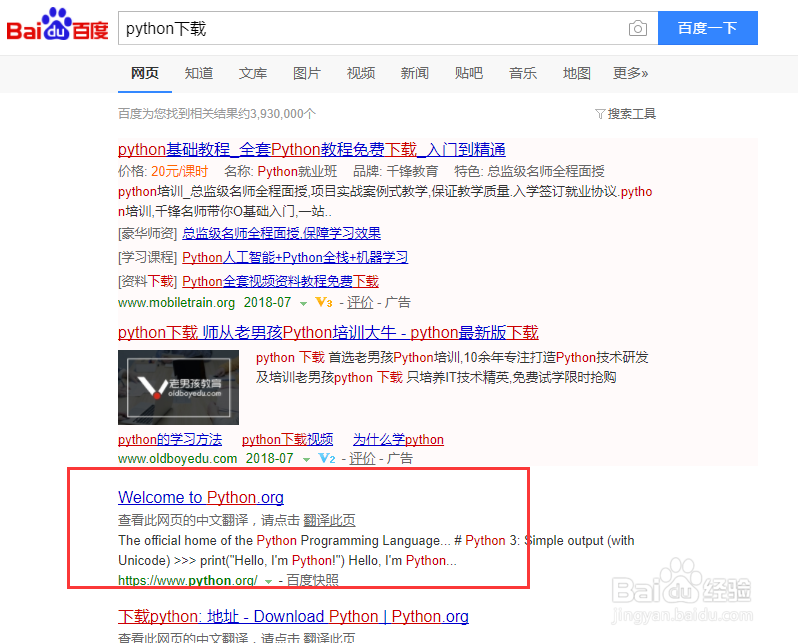Open 搜索工具 filter tools
The height and width of the screenshot is (643, 798).
tap(625, 114)
